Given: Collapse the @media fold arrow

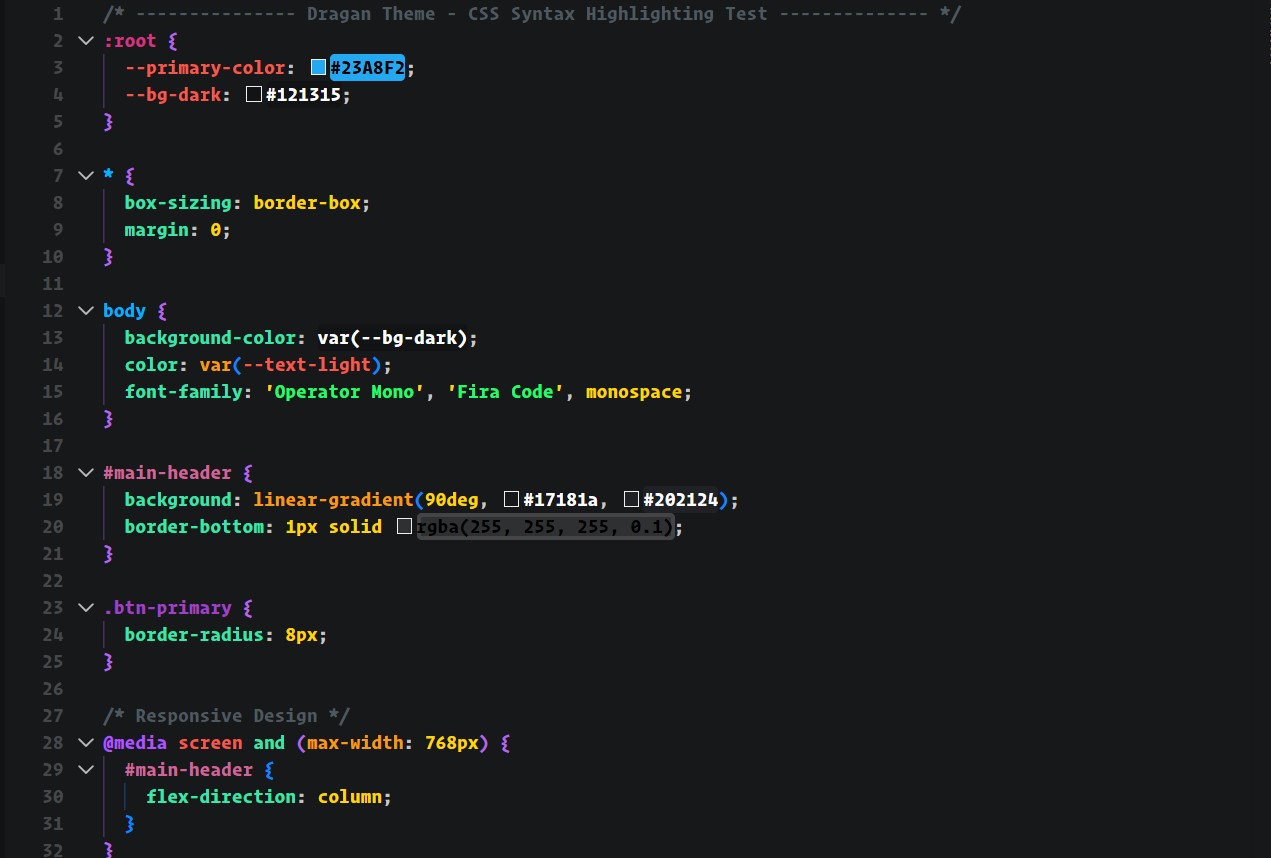Looking at the screenshot, I should pos(85,743).
